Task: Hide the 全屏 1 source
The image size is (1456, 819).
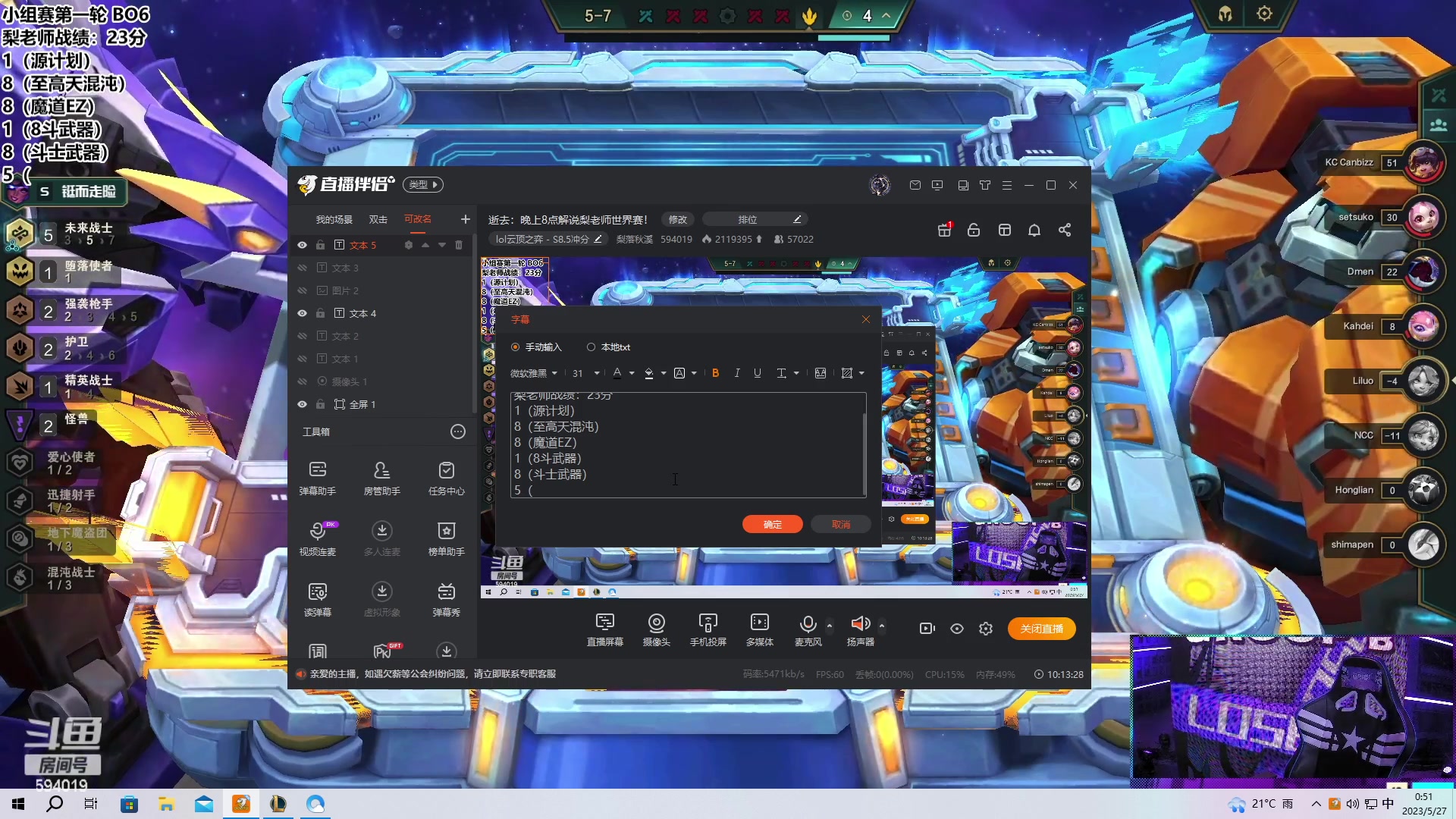Action: pos(302,404)
